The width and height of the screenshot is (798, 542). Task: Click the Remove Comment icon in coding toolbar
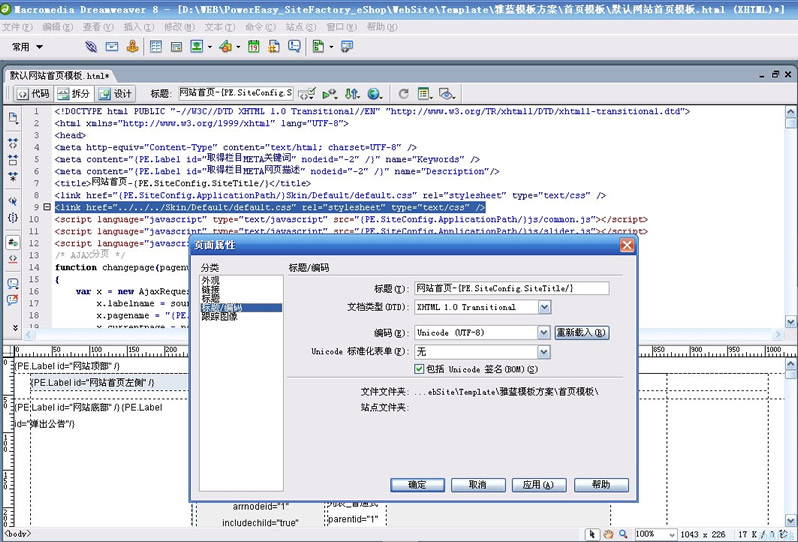click(13, 300)
